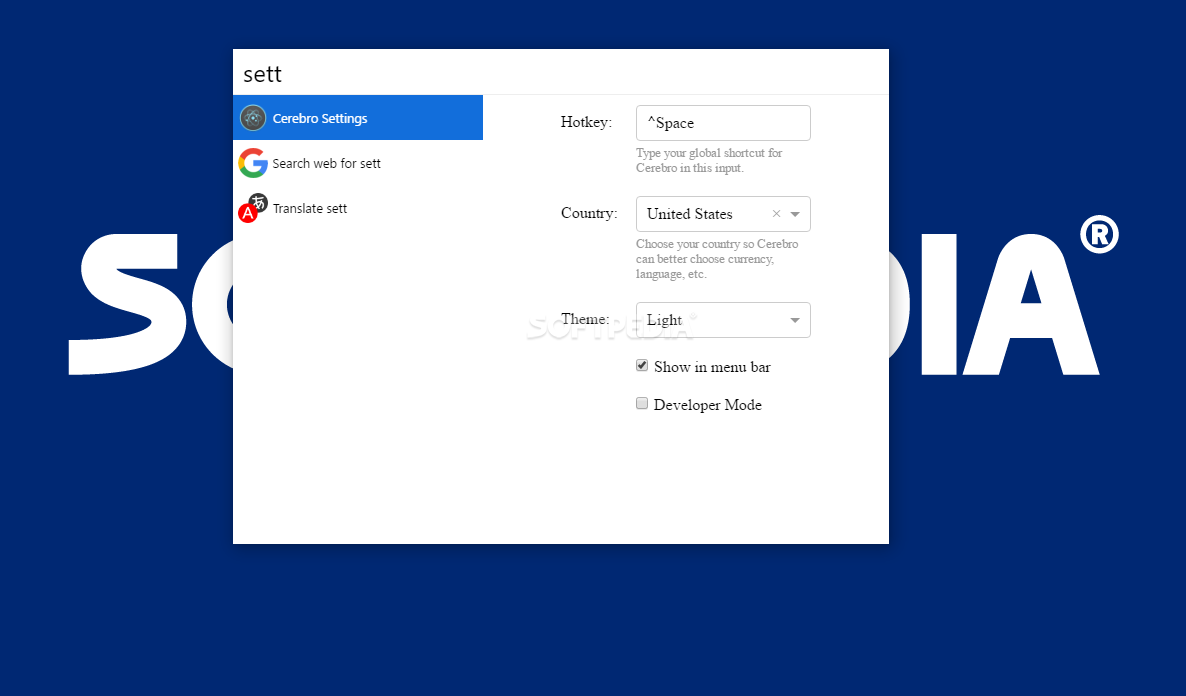The width and height of the screenshot is (1186, 696).
Task: Click the United States value text
Action: pyautogui.click(x=689, y=214)
